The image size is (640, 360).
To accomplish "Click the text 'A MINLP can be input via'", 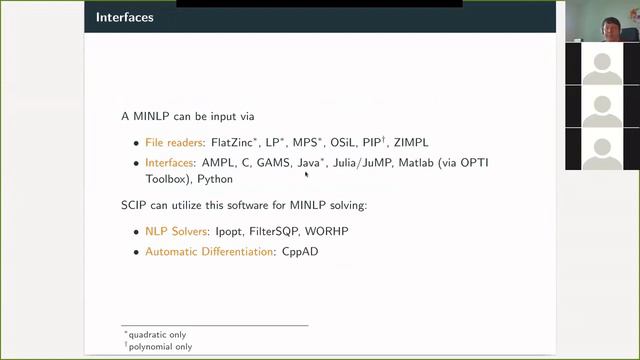I will tap(188, 116).
